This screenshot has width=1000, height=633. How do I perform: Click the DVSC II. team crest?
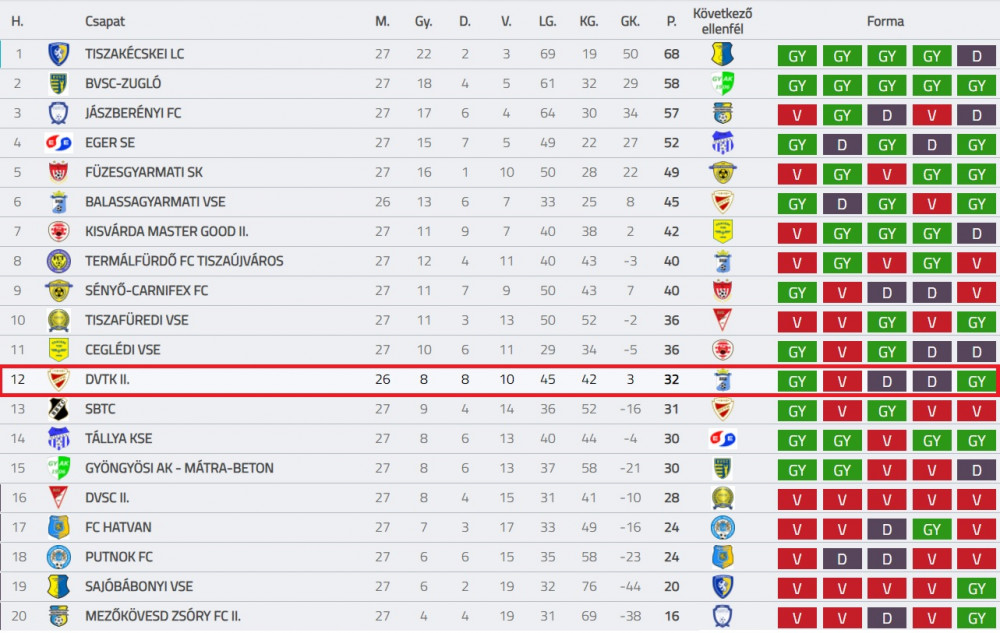click(x=59, y=497)
